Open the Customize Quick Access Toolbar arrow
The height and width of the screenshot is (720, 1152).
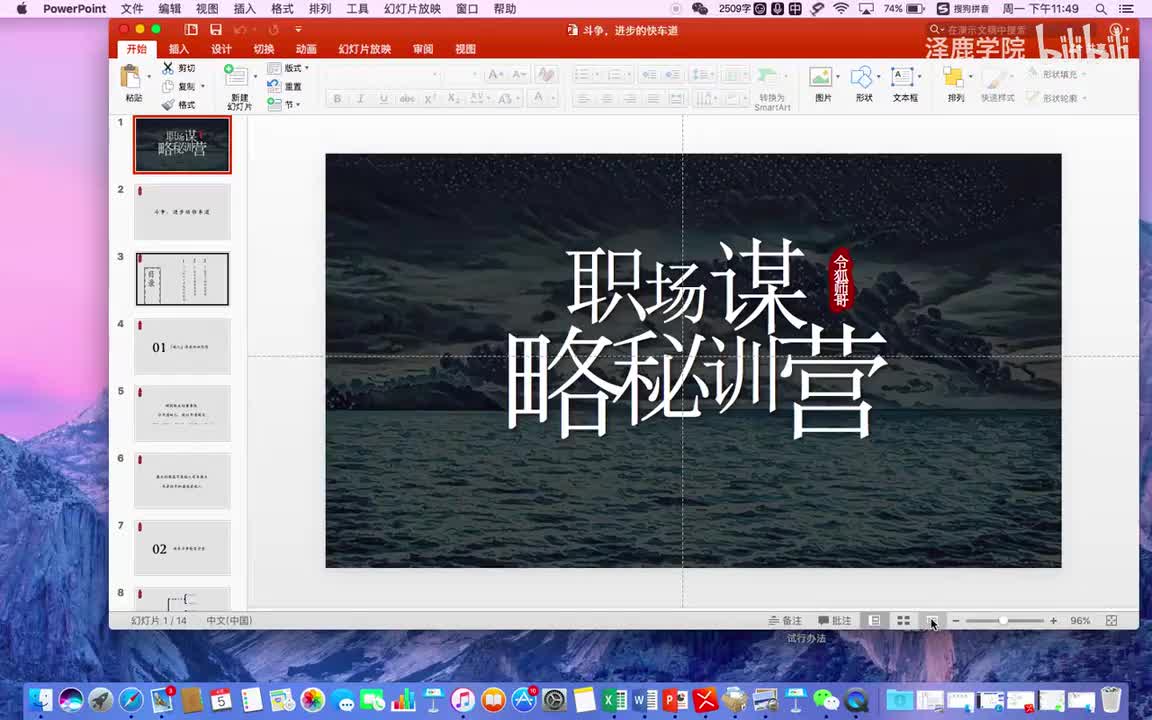point(298,30)
